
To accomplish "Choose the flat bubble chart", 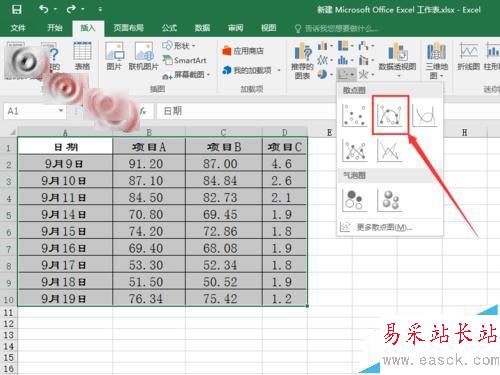I will (x=355, y=200).
